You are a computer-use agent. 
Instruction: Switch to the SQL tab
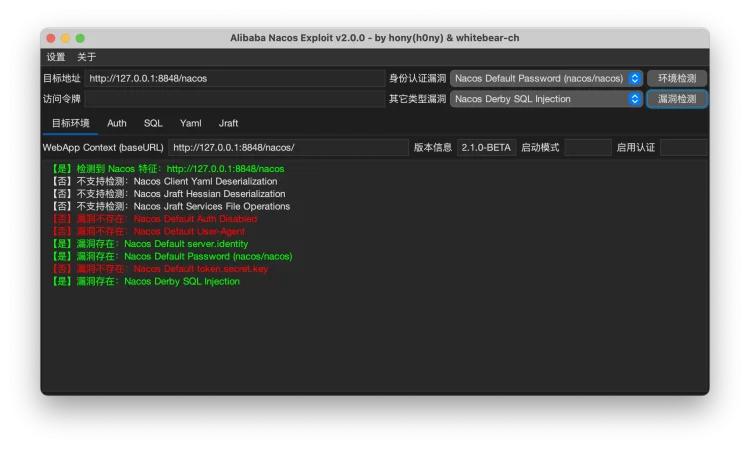coord(153,123)
